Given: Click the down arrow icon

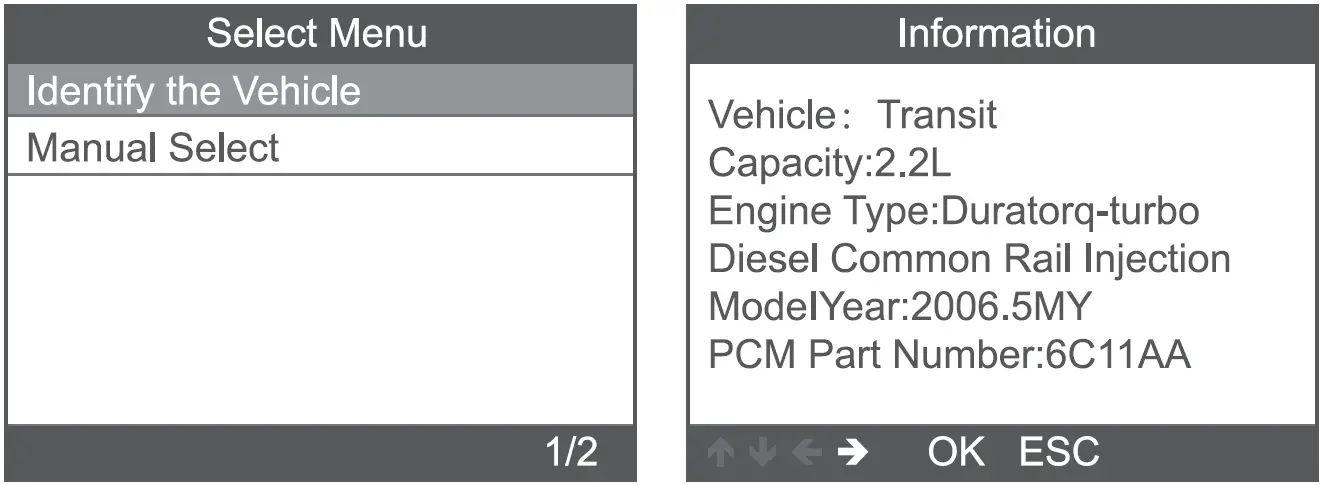Looking at the screenshot, I should pos(761,453).
